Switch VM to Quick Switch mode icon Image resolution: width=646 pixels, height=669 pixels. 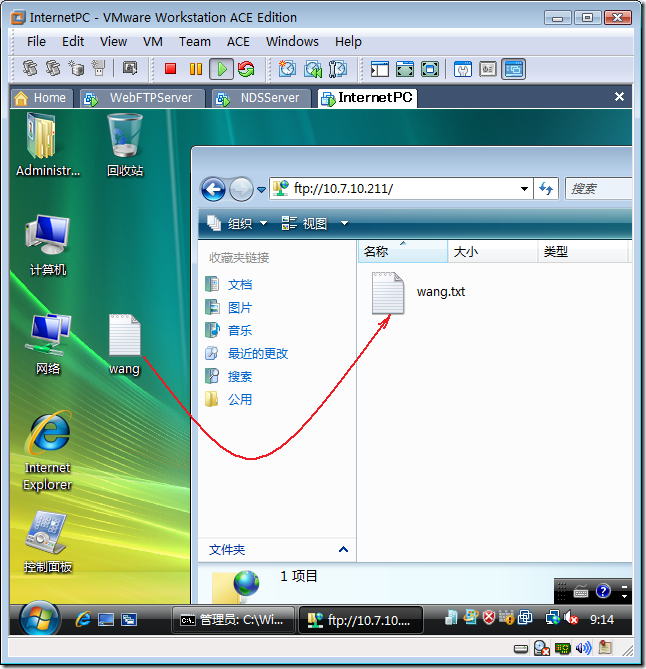[x=404, y=69]
